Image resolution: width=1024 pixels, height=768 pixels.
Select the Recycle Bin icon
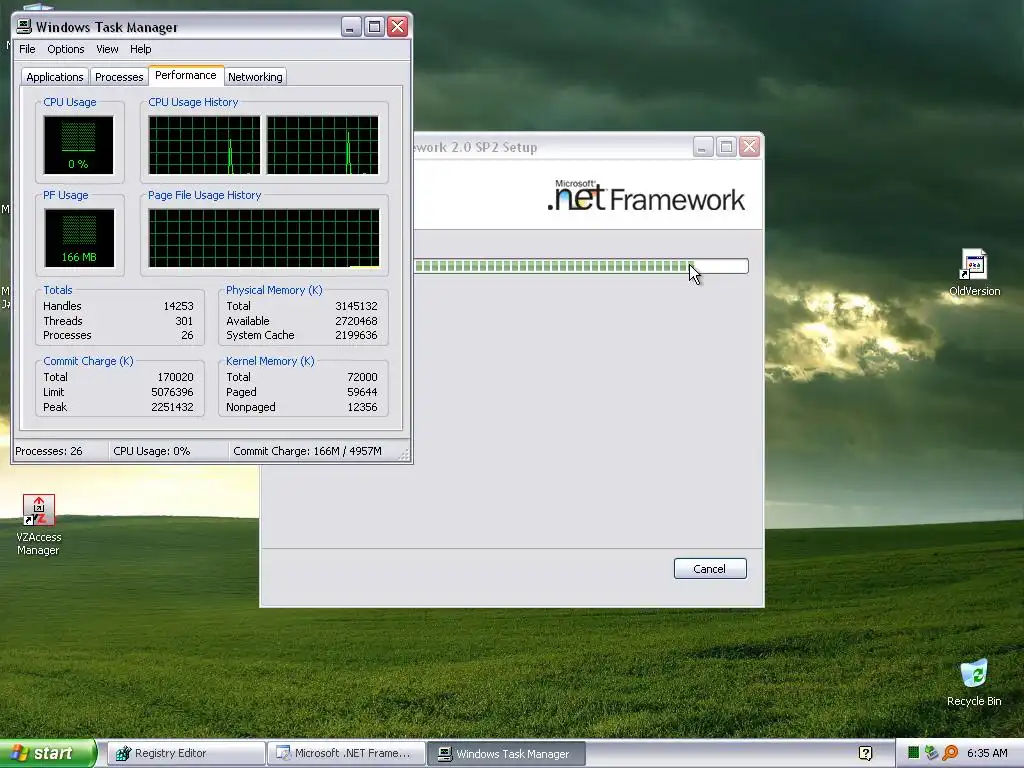[974, 683]
